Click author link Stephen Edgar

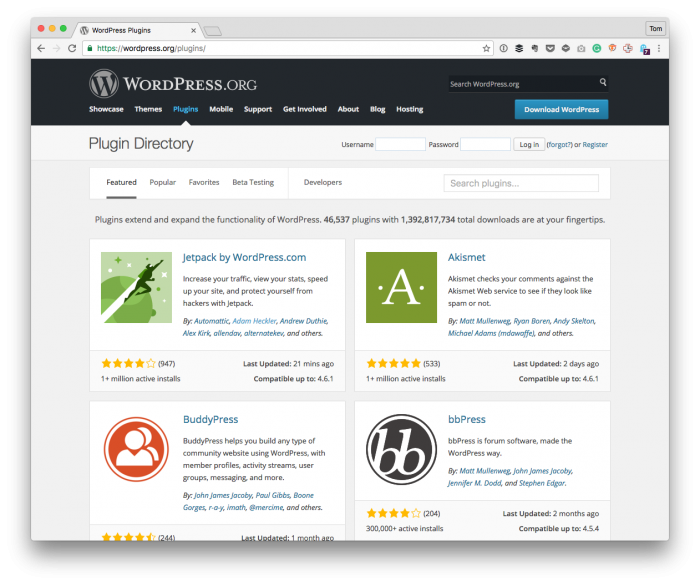tap(542, 483)
